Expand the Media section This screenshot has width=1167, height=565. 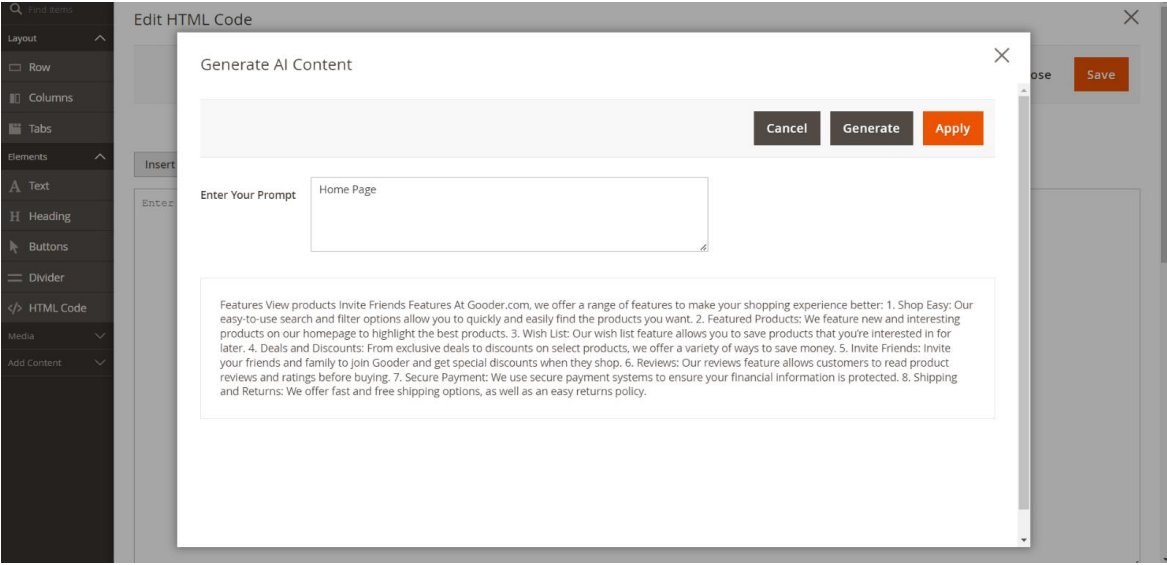(x=99, y=336)
